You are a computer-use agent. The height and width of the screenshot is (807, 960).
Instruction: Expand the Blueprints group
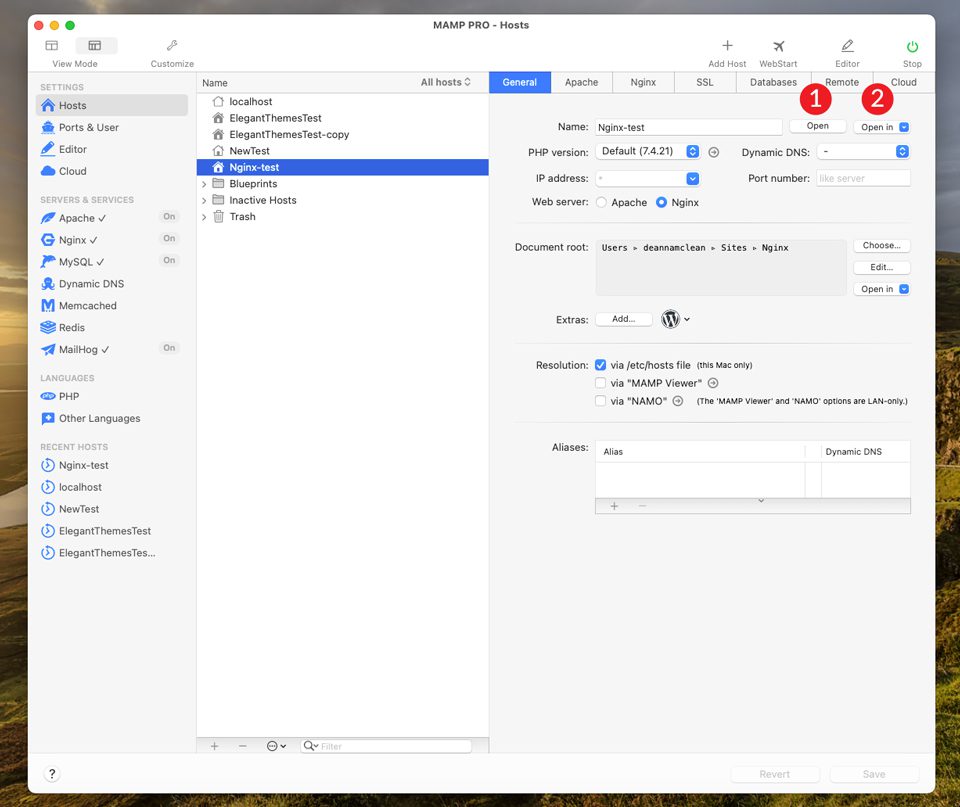click(x=206, y=183)
